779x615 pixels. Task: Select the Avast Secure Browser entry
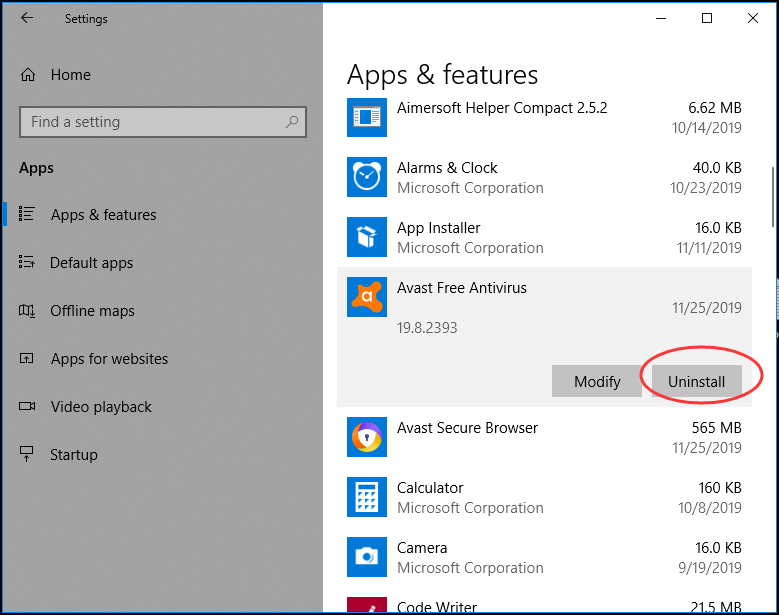click(545, 437)
